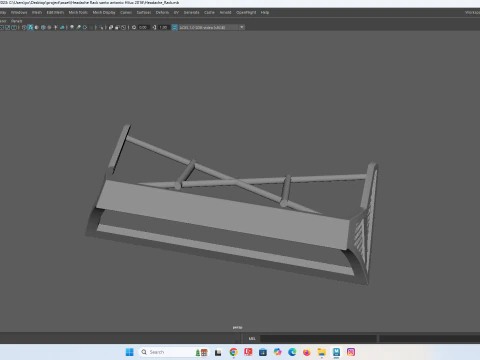
Task: Select the Smooth Shade All icon
Action: point(30,27)
